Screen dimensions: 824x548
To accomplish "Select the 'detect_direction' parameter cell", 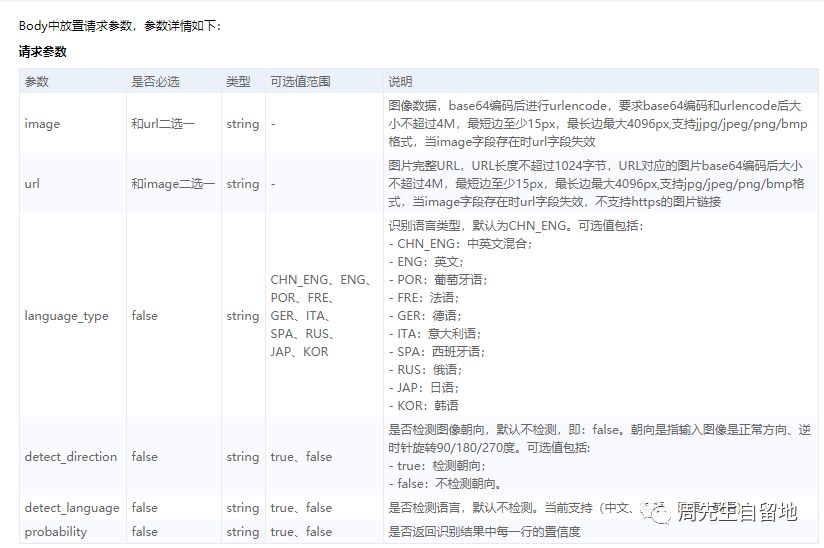I will coord(71,457).
